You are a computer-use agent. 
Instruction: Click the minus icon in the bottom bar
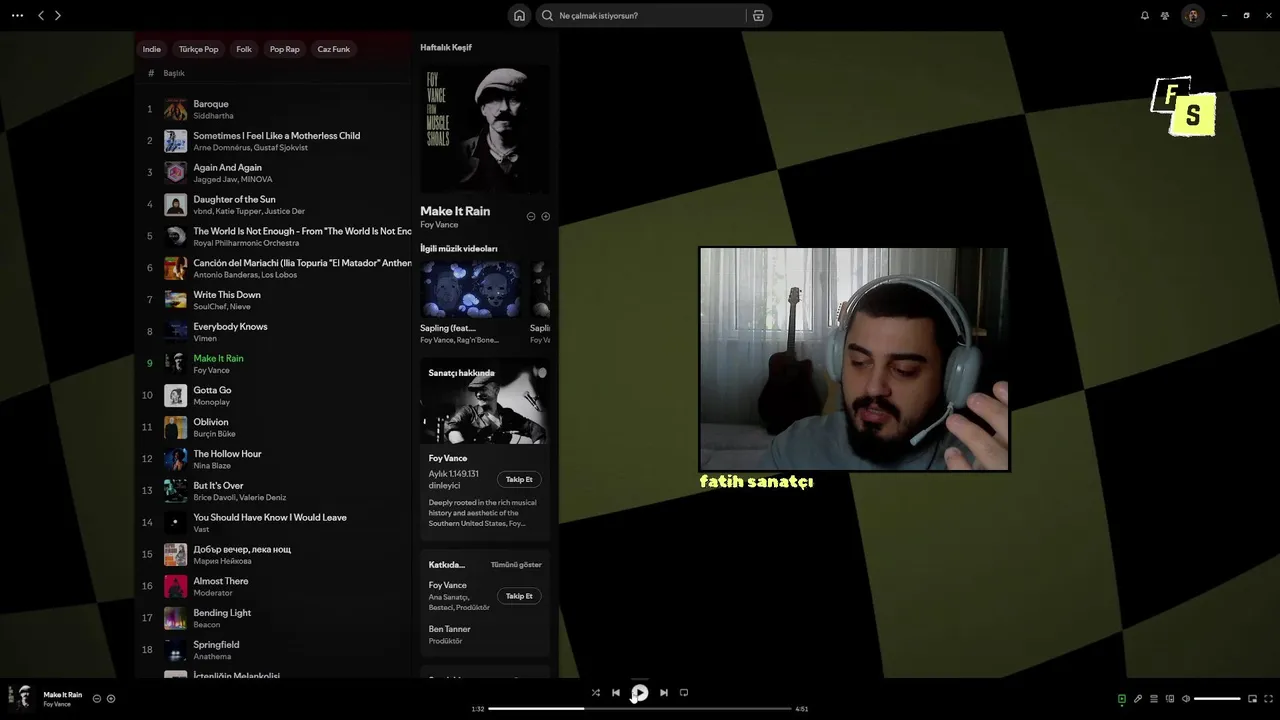[x=97, y=698]
